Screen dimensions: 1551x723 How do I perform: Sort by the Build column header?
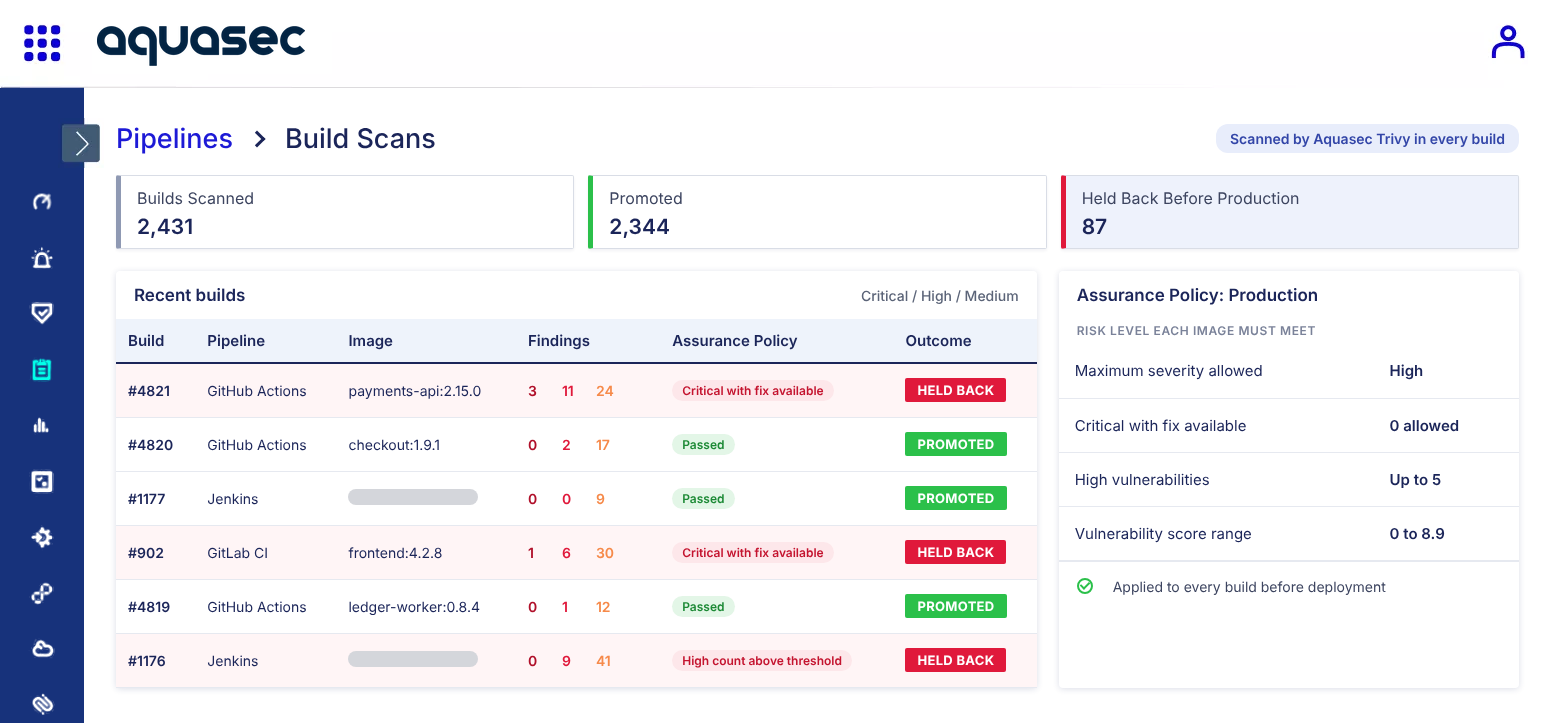point(146,341)
